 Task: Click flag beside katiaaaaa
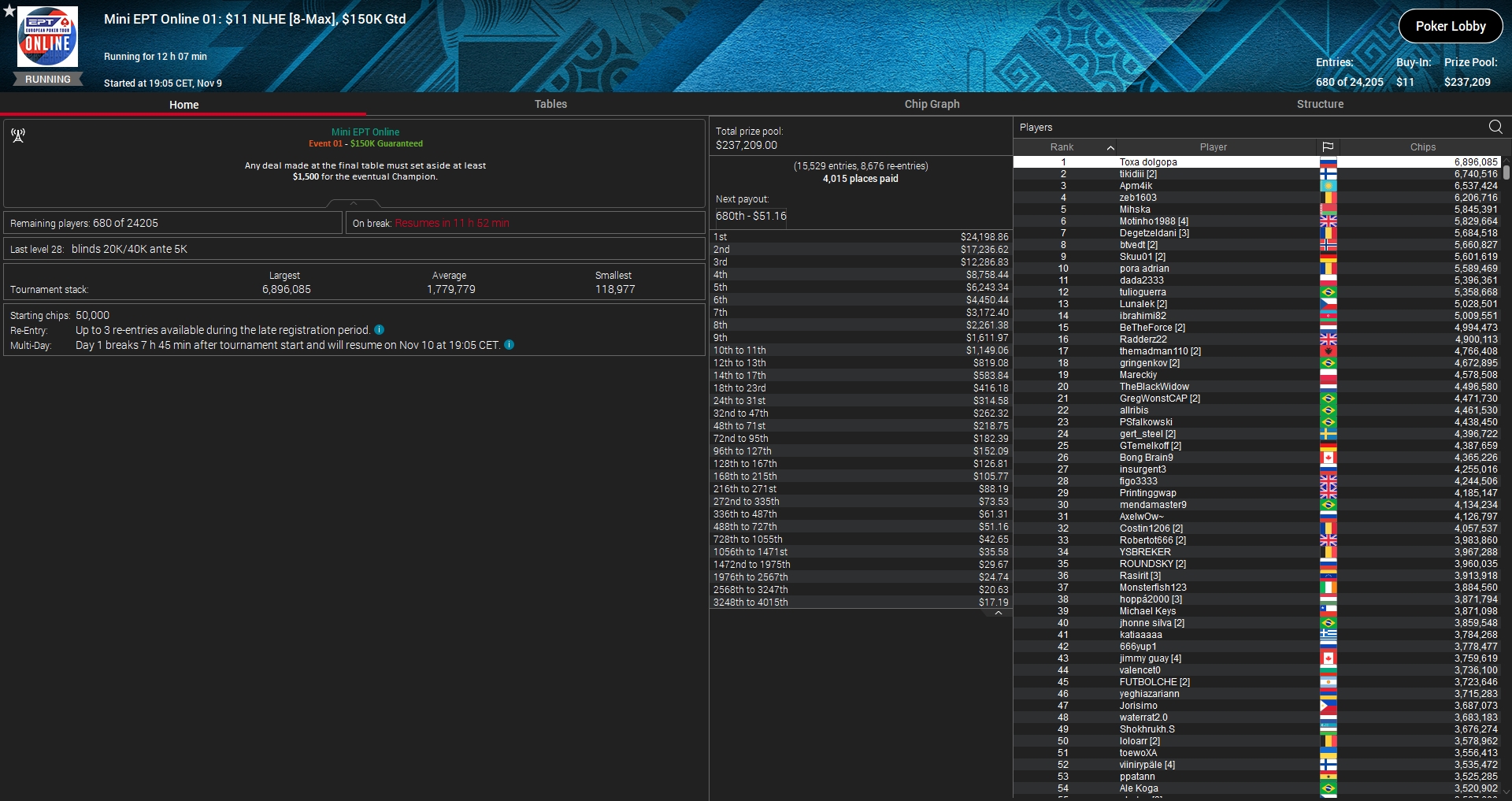pos(1329,635)
